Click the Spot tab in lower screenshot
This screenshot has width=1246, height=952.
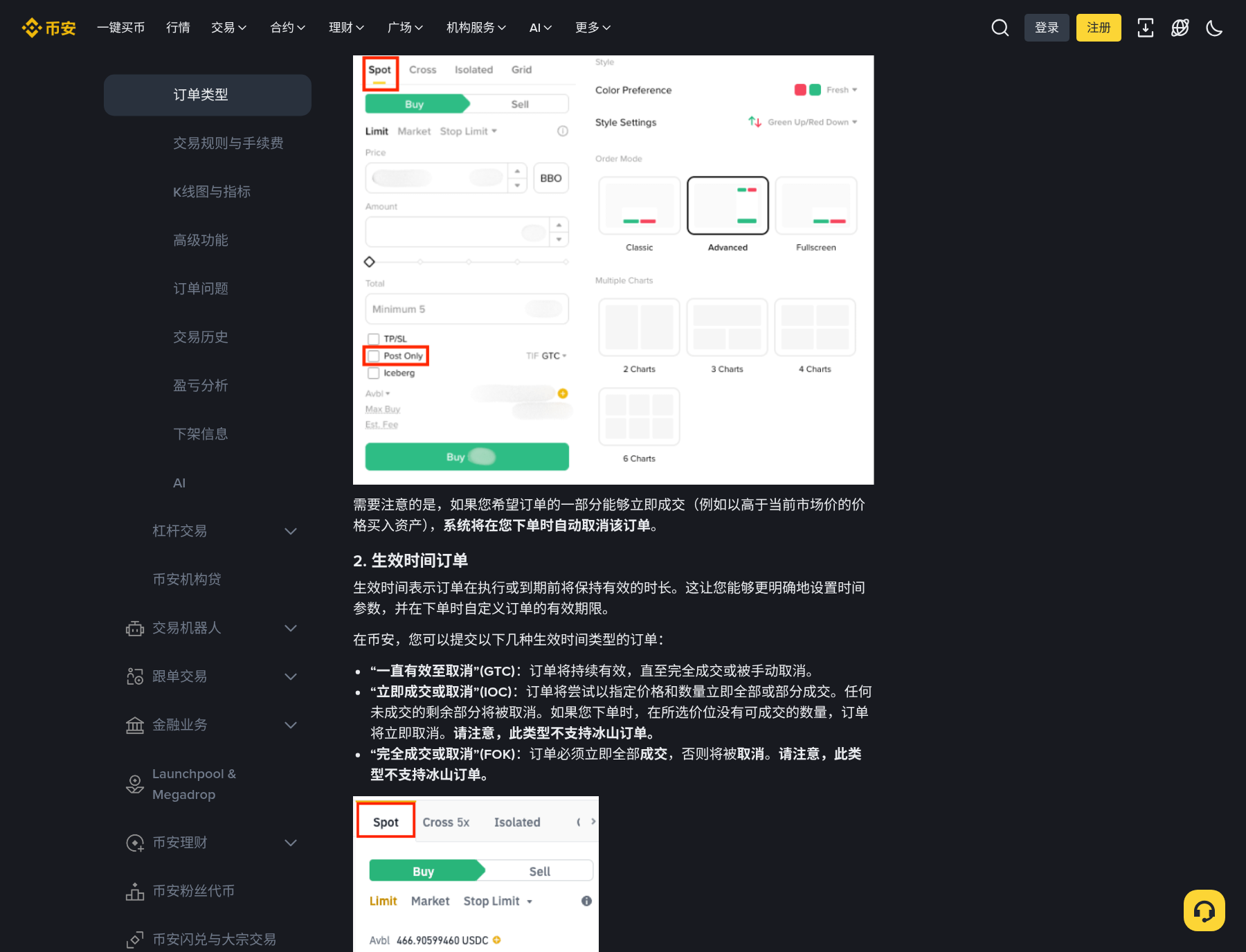[x=386, y=822]
